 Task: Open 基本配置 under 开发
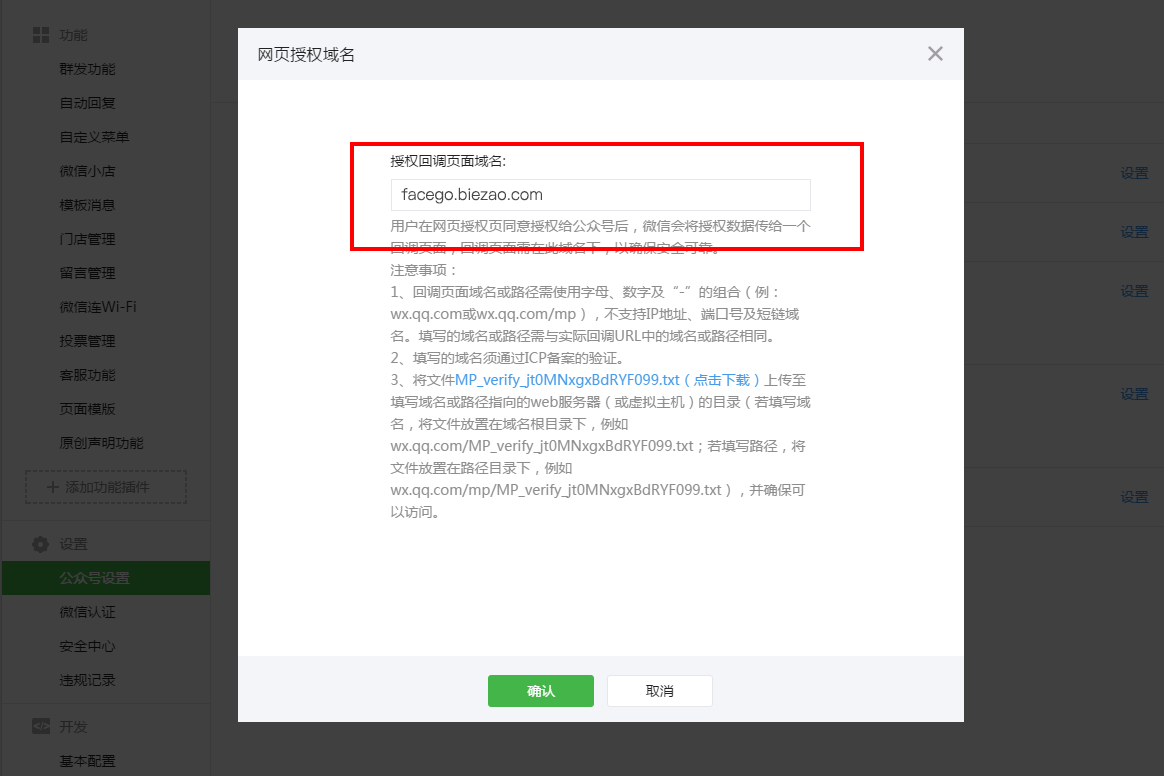pos(88,761)
